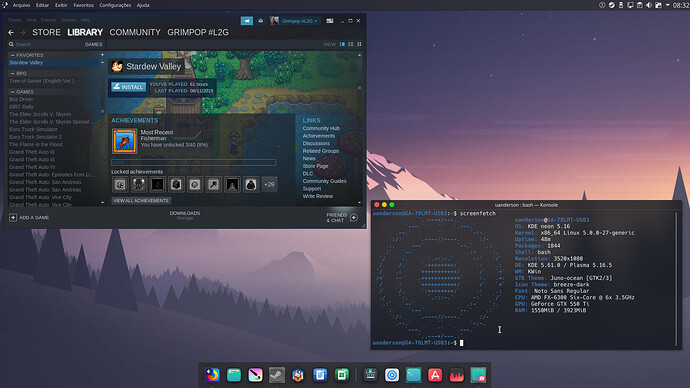Viewport: 690px width, 388px height.
Task: Collapse the FAVORITES category
Action: (x=12, y=55)
